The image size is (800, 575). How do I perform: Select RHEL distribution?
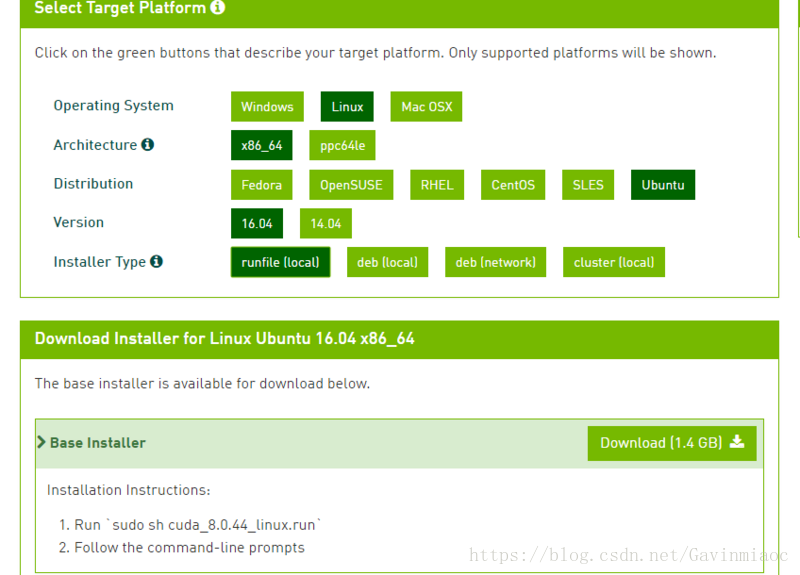pos(437,185)
